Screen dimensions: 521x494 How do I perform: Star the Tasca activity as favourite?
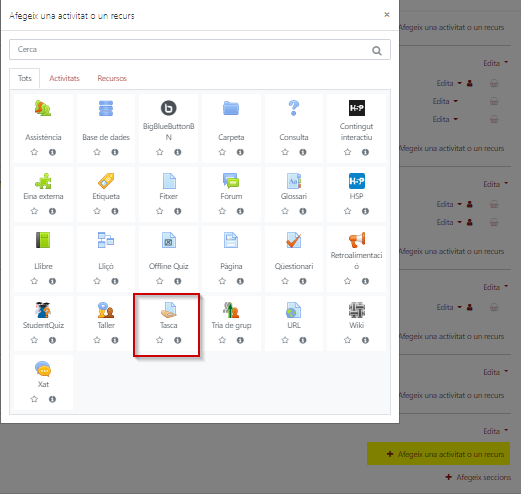click(x=160, y=340)
